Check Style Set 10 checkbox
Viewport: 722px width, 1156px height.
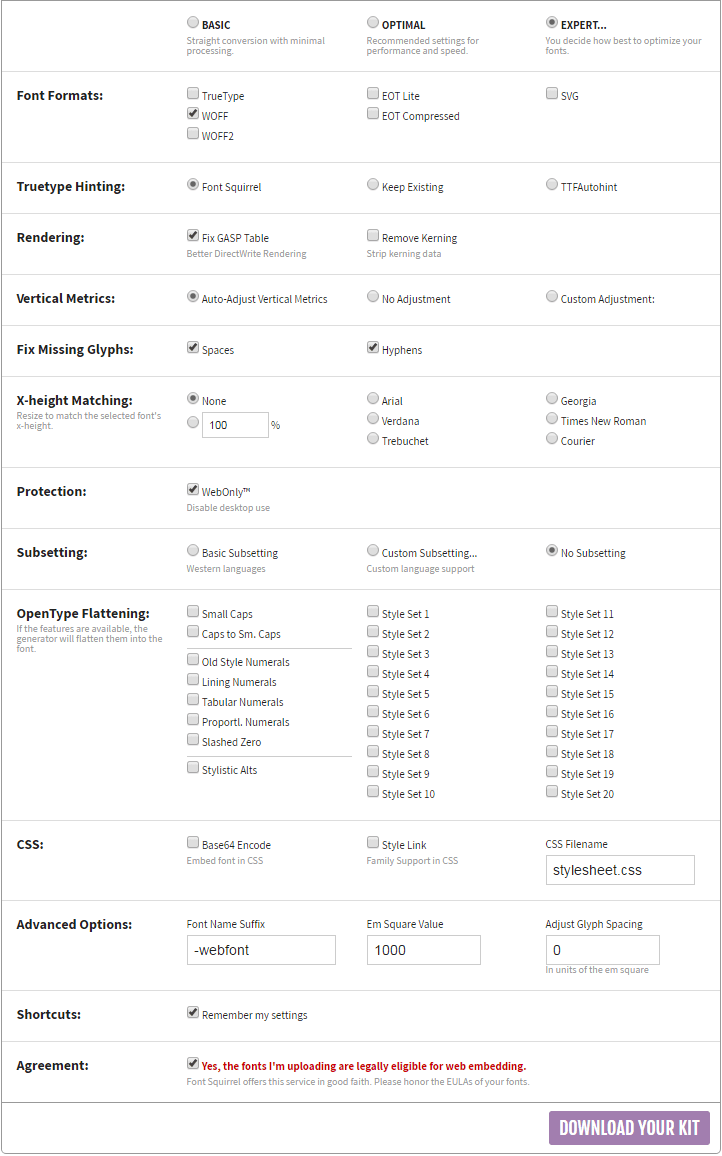click(x=372, y=792)
